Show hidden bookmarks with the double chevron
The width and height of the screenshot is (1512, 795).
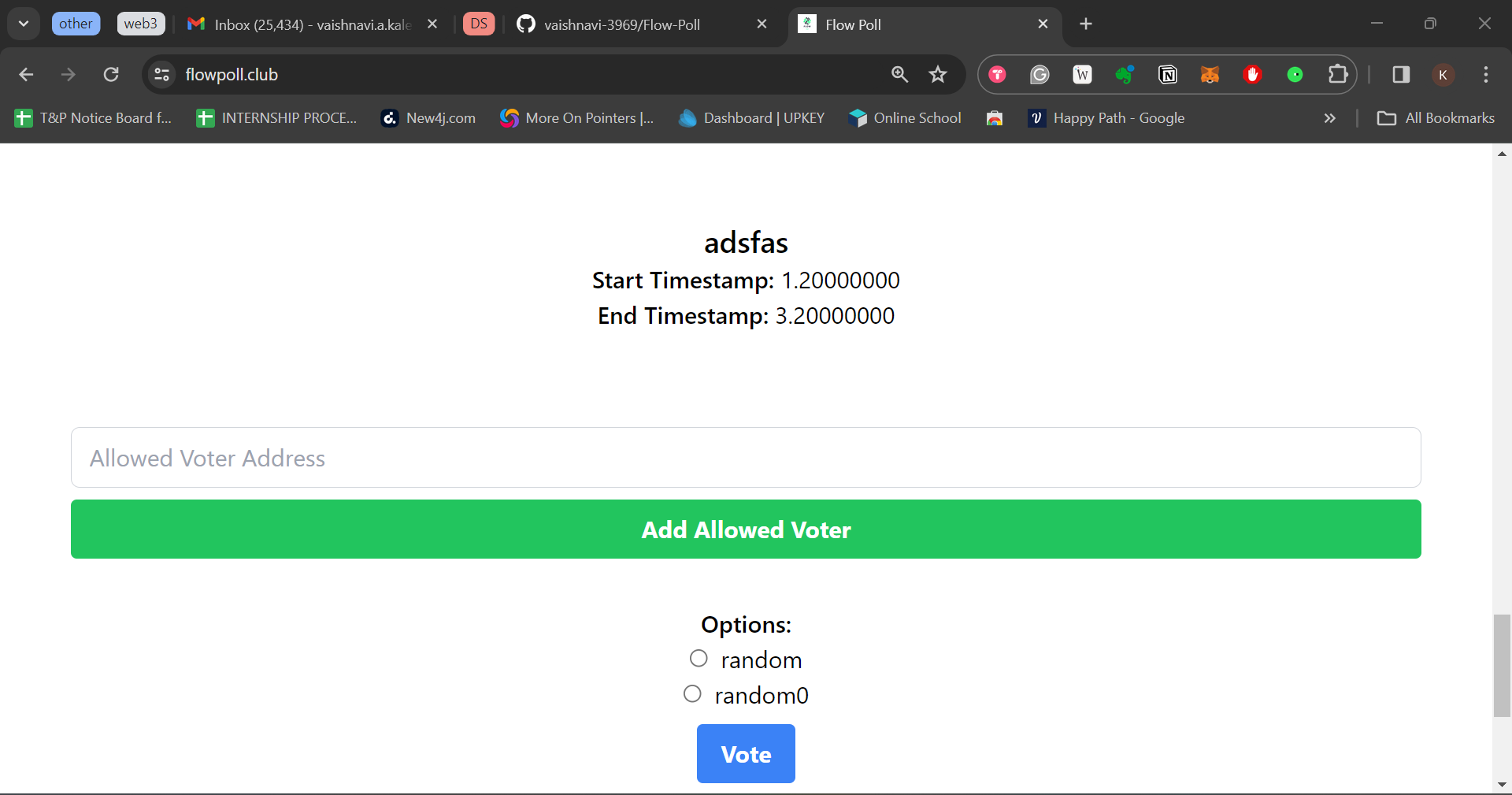coord(1330,118)
